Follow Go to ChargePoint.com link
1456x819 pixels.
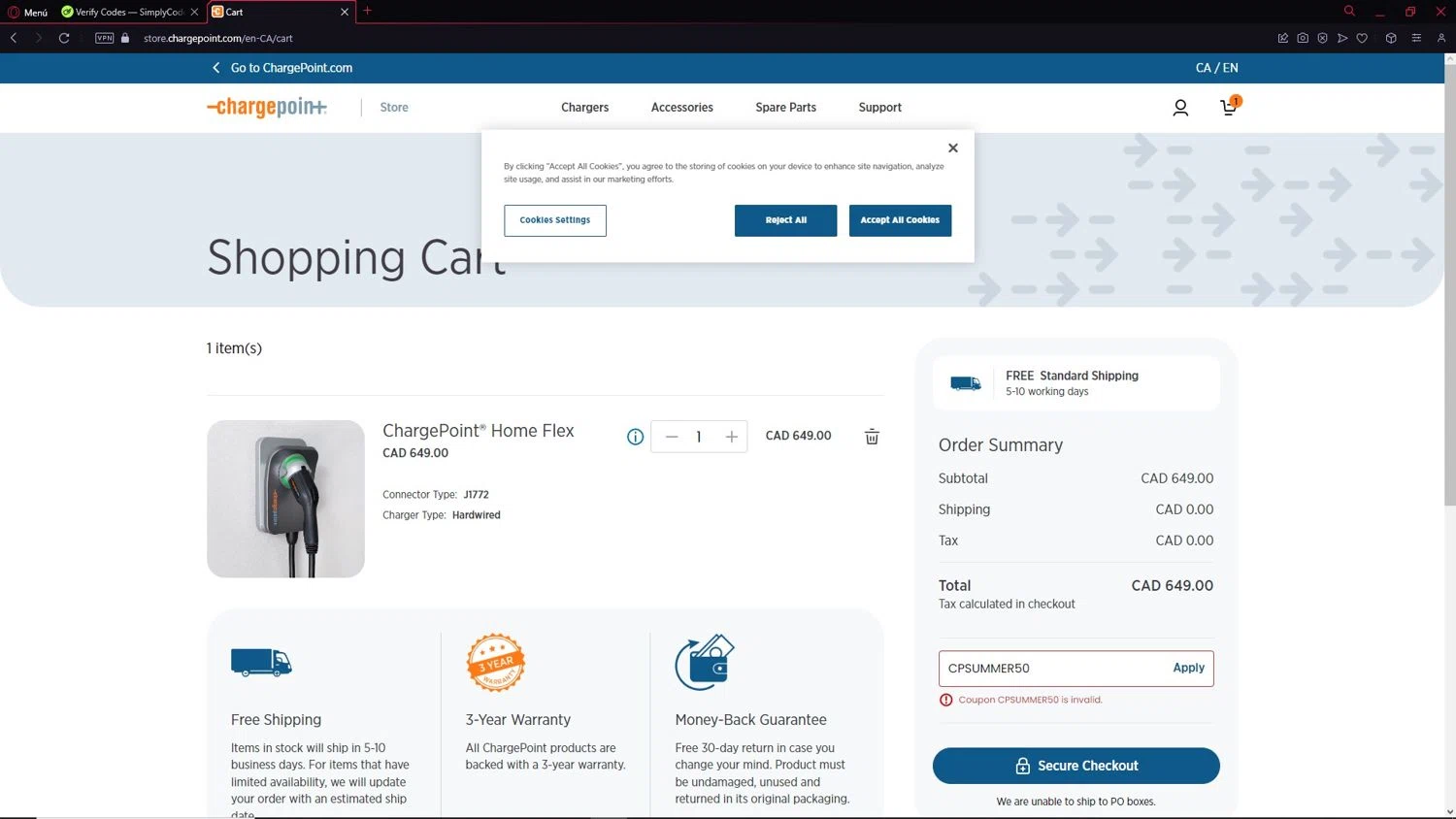[x=291, y=68]
